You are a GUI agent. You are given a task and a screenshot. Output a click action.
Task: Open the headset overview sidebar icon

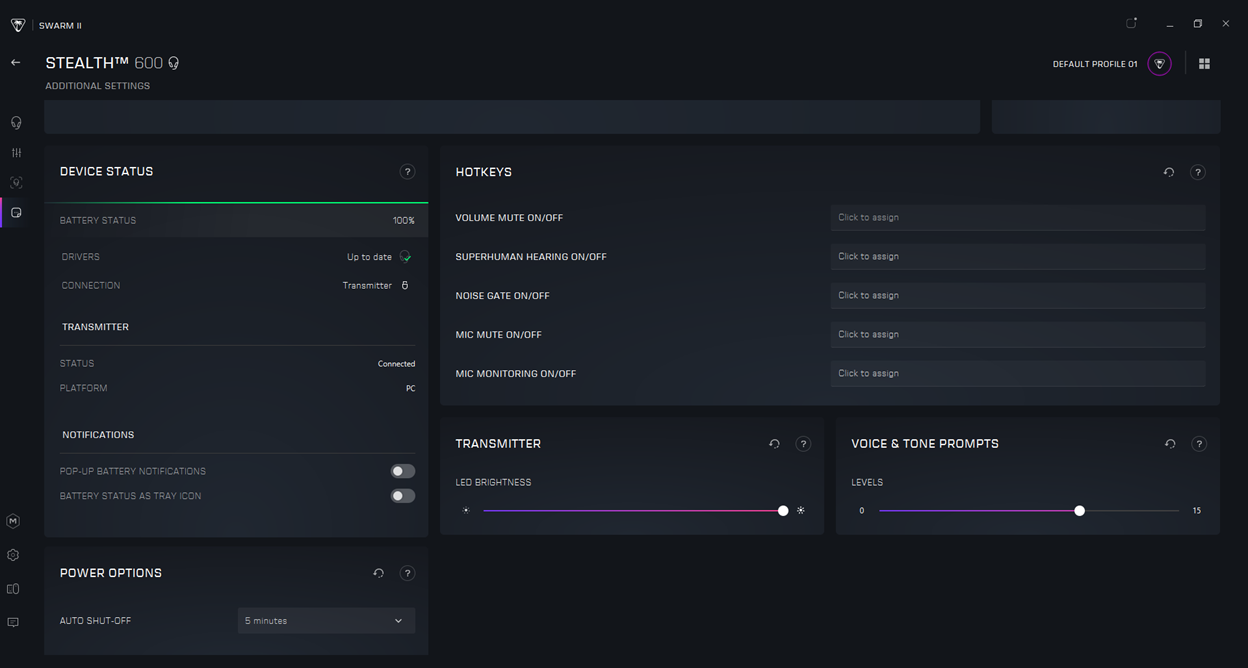coord(16,122)
